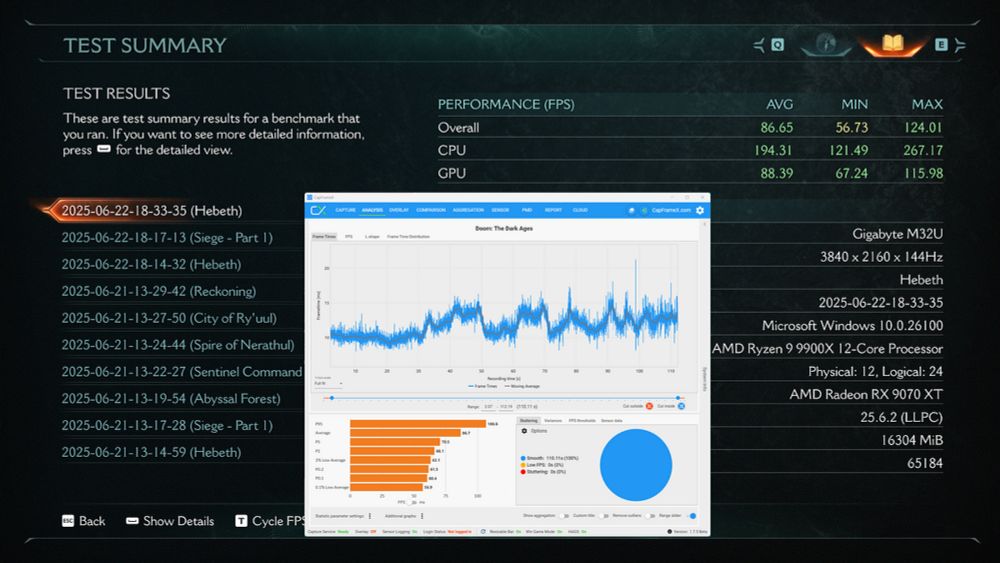
Task: Select the dim emblem tab icon
Action: point(826,43)
